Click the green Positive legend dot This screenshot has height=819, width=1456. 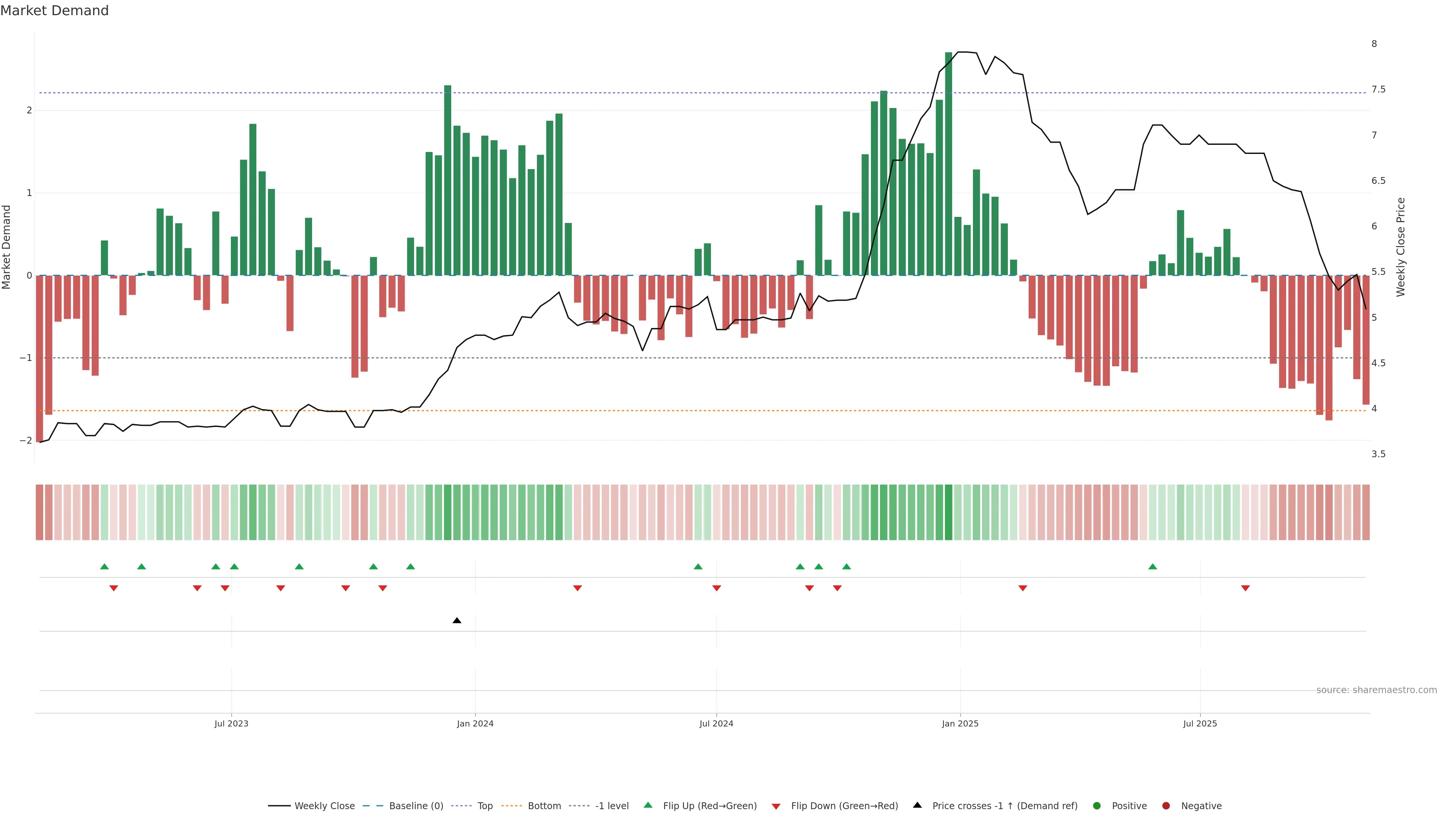click(1097, 806)
